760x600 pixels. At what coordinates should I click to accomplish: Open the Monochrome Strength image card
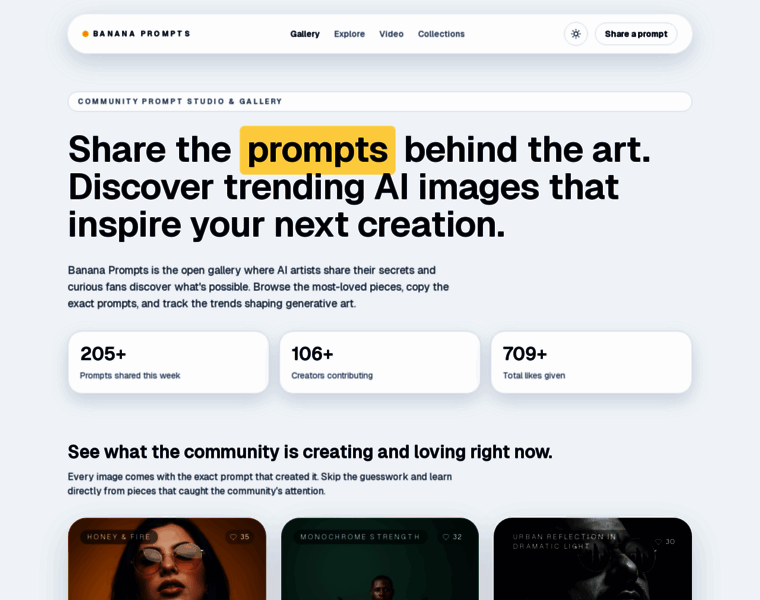click(380, 559)
